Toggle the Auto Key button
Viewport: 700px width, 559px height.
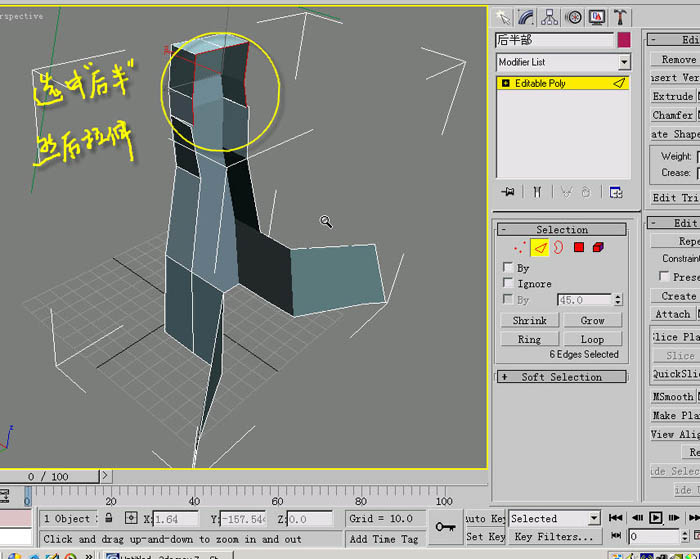point(485,518)
